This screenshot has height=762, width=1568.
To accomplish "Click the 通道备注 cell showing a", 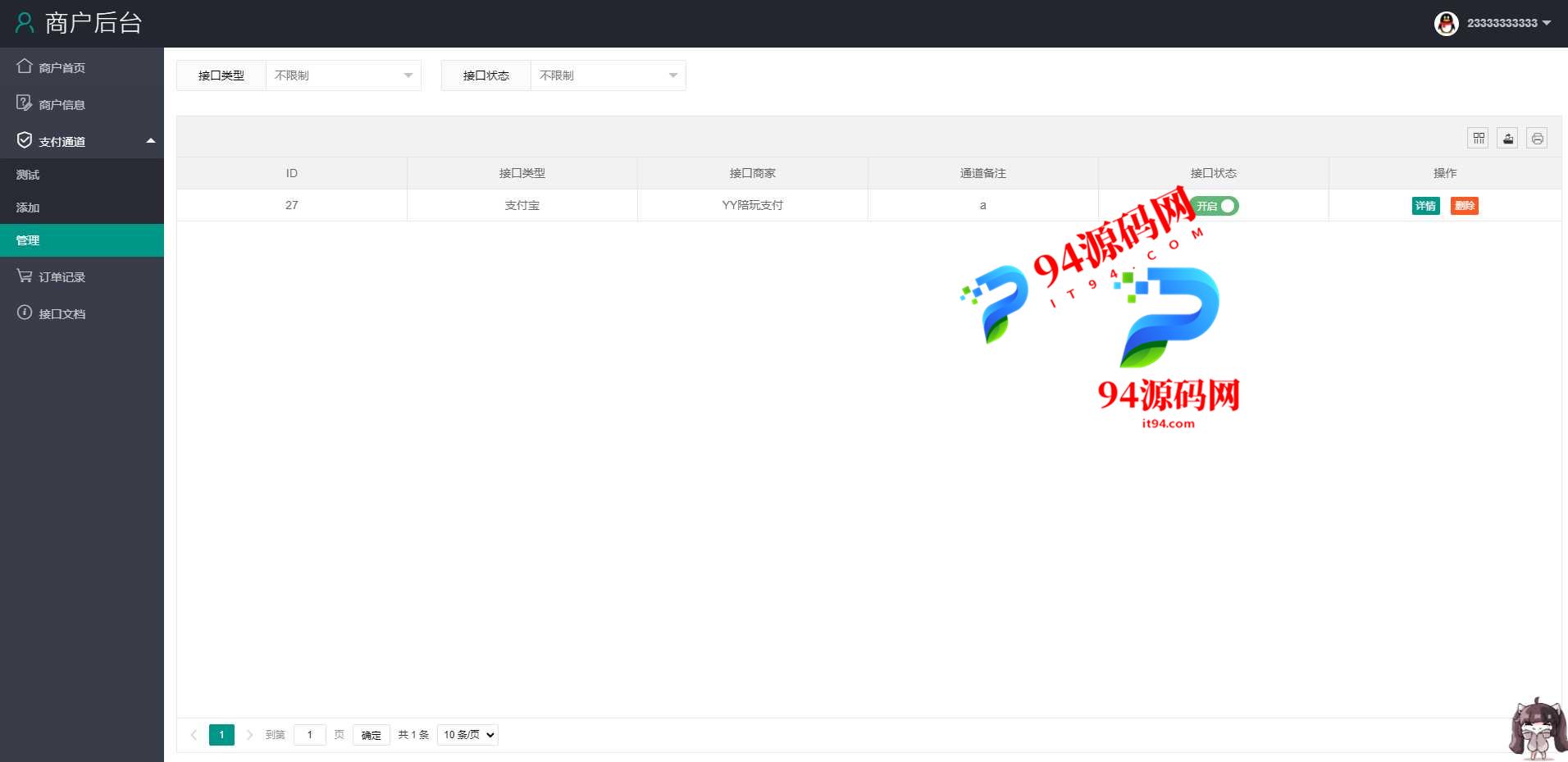I will point(983,205).
